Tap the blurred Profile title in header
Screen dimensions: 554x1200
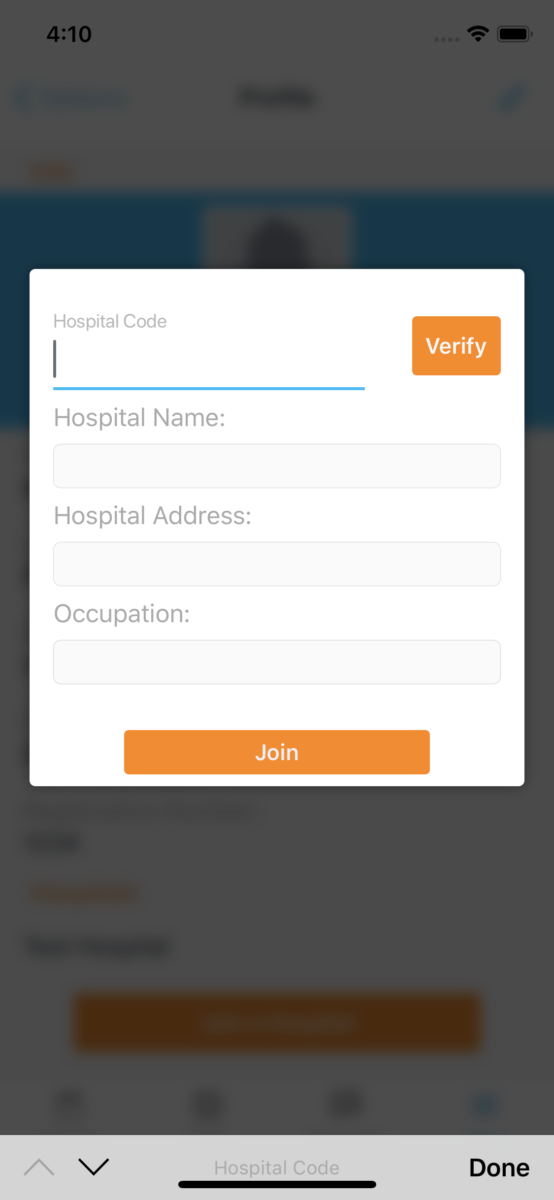[277, 98]
